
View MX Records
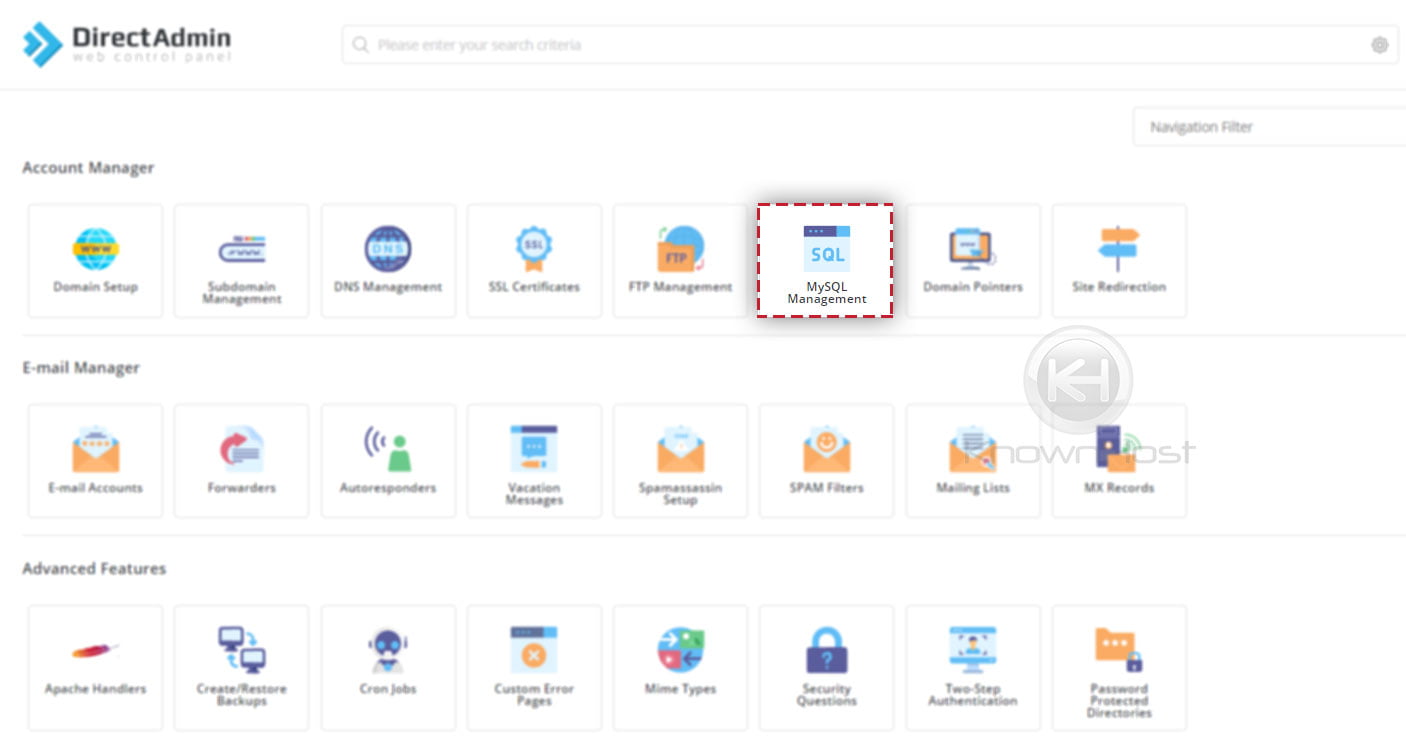coord(1118,460)
